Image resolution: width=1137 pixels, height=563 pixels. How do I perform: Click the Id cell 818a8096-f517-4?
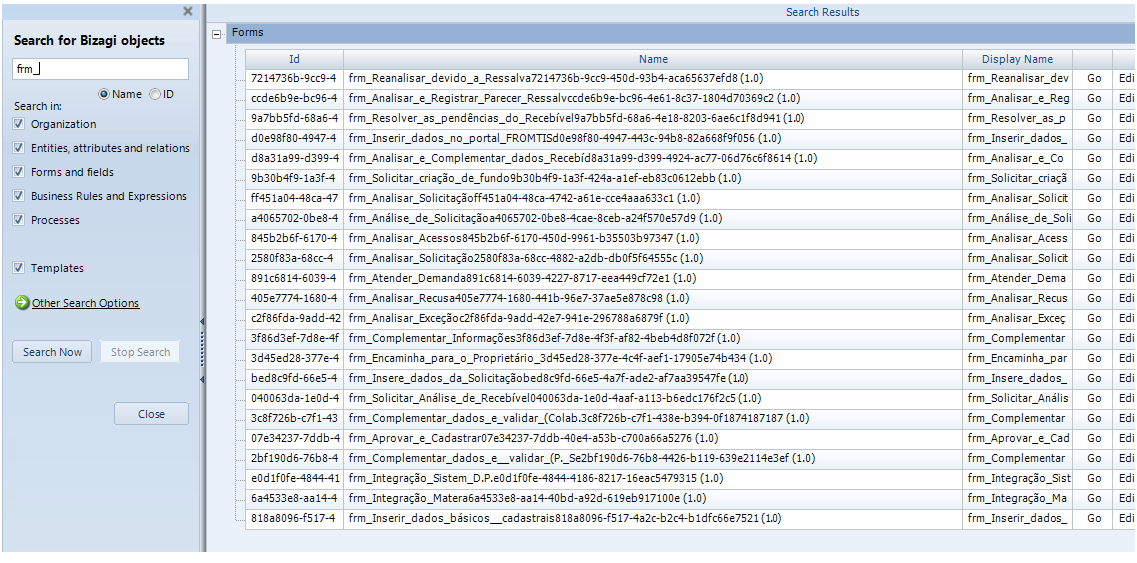[x=294, y=519]
